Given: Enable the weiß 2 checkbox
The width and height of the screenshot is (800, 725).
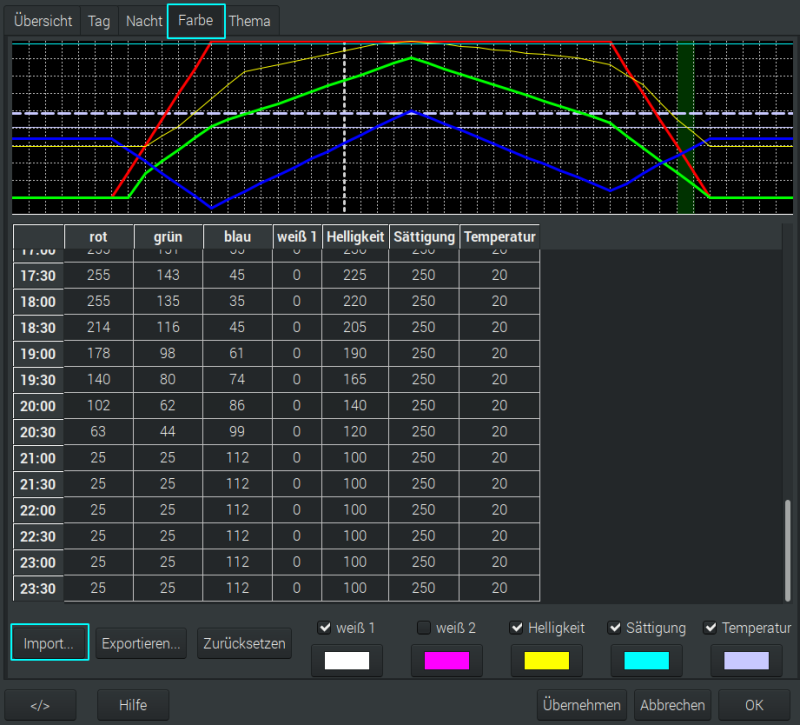Looking at the screenshot, I should click(424, 628).
